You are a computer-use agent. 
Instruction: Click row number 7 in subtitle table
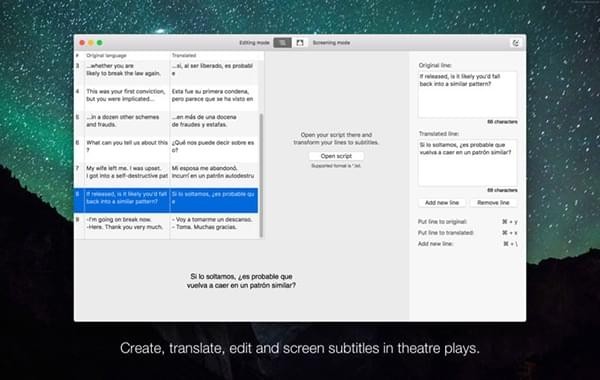point(78,168)
